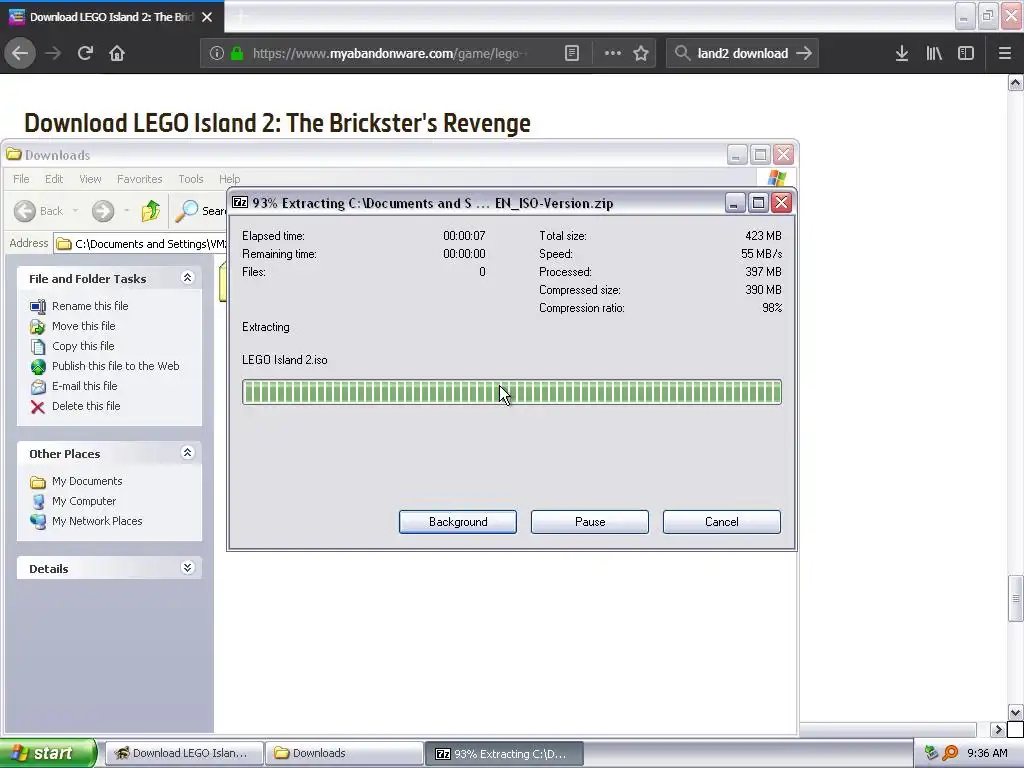The width and height of the screenshot is (1024, 768).
Task: Open My Network Places link
Action: 97,521
